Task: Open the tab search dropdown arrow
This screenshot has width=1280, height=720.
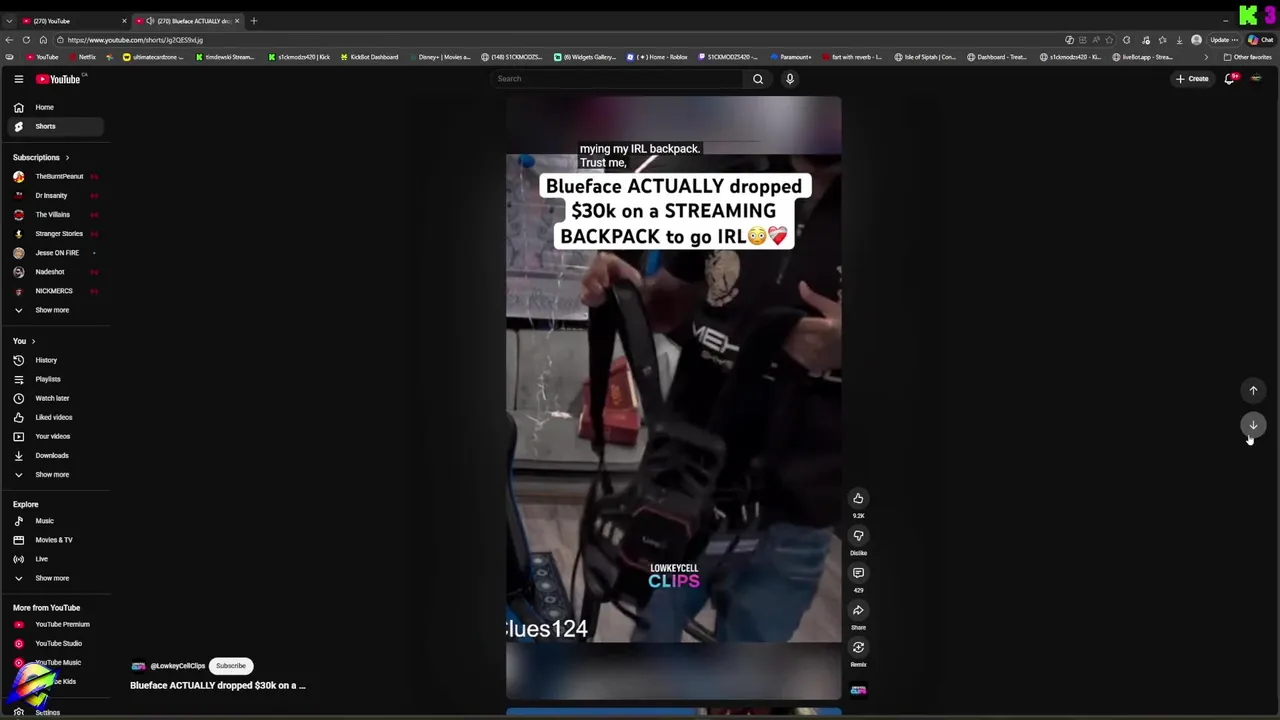Action: point(9,21)
